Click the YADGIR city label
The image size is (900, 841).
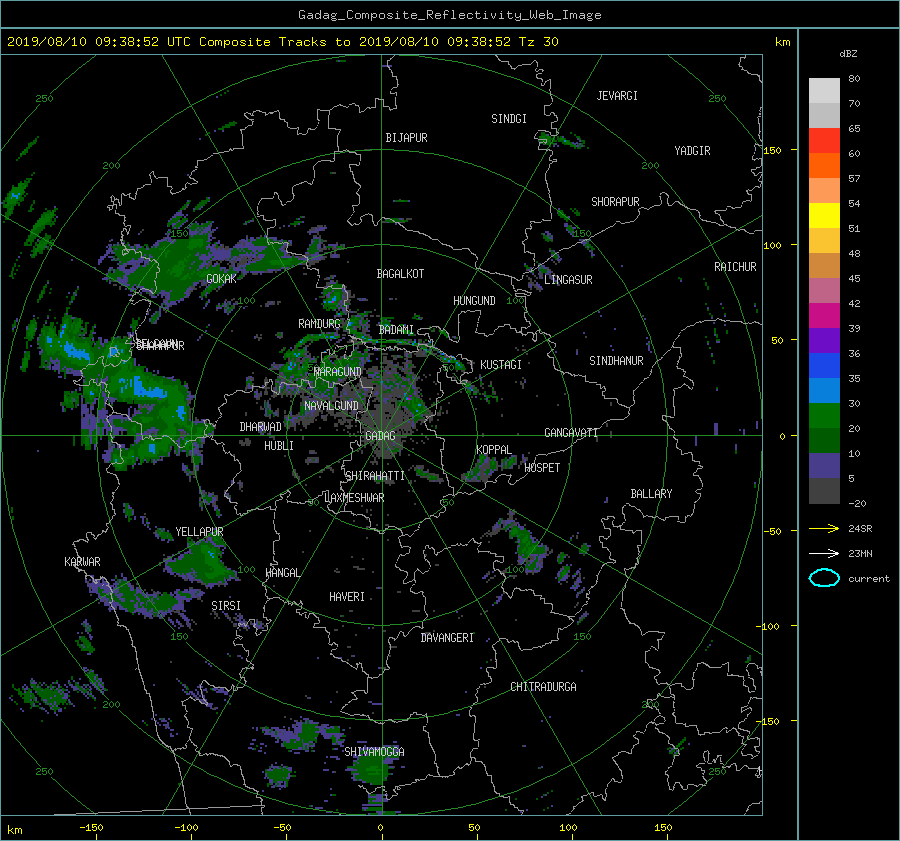(692, 150)
